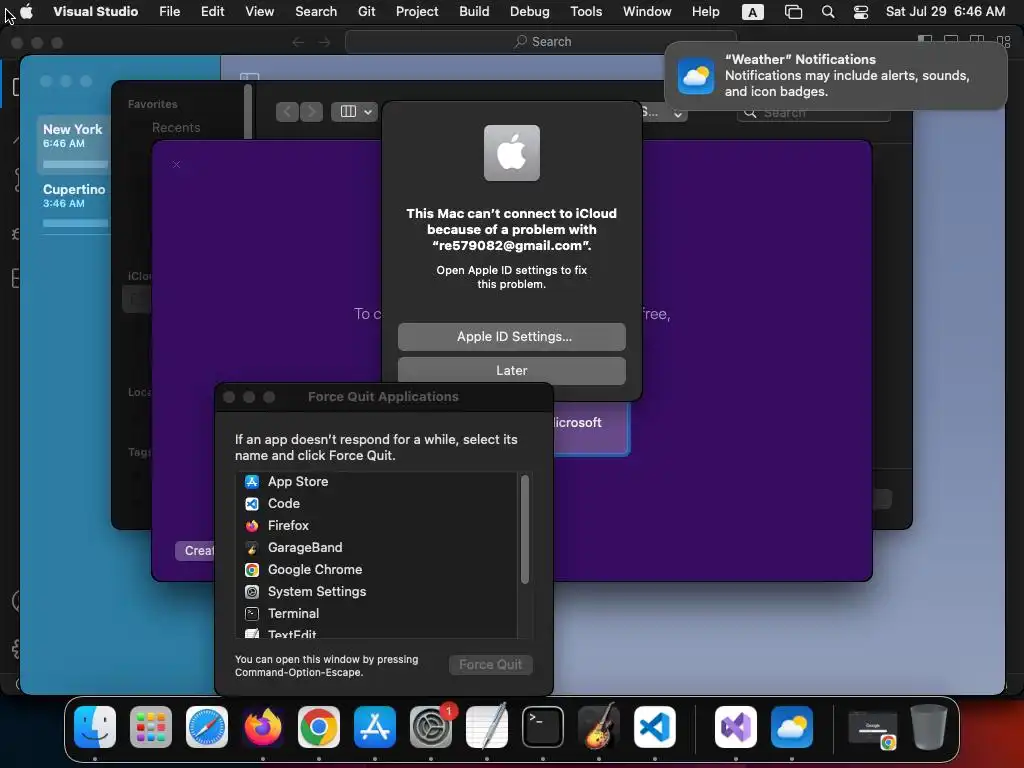
Task: Dismiss iCloud alert with Later button
Action: [511, 370]
